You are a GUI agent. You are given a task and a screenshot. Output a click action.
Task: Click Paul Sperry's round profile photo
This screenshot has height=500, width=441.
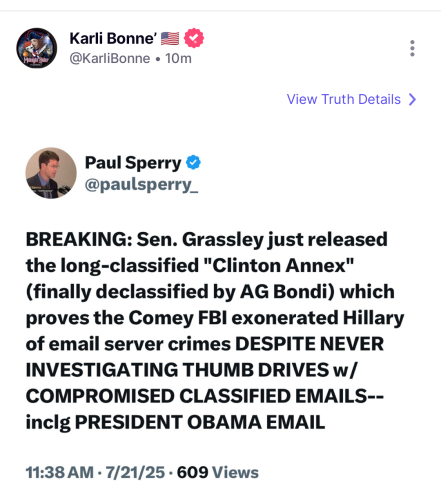tap(51, 173)
